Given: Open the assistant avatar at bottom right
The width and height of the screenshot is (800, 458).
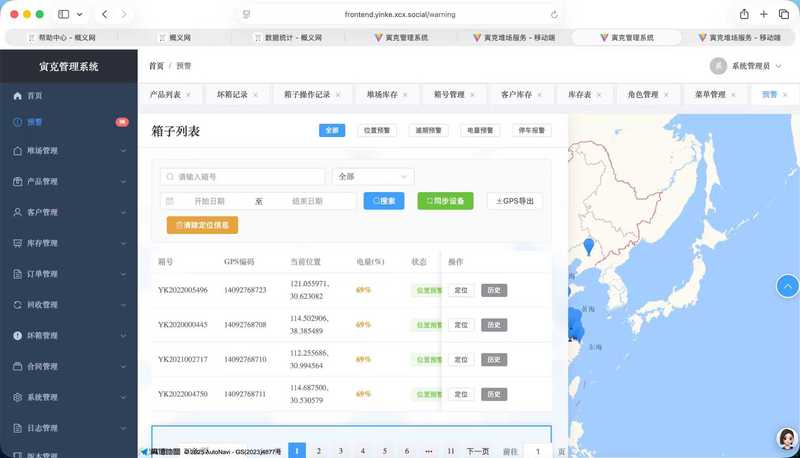Looking at the screenshot, I should (786, 440).
